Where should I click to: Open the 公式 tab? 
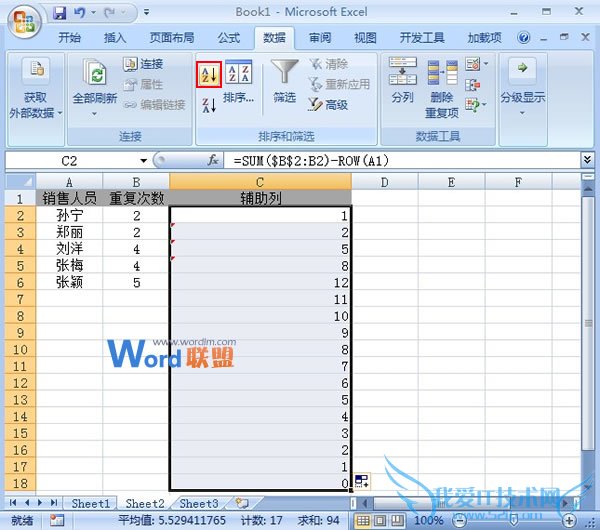coord(228,38)
